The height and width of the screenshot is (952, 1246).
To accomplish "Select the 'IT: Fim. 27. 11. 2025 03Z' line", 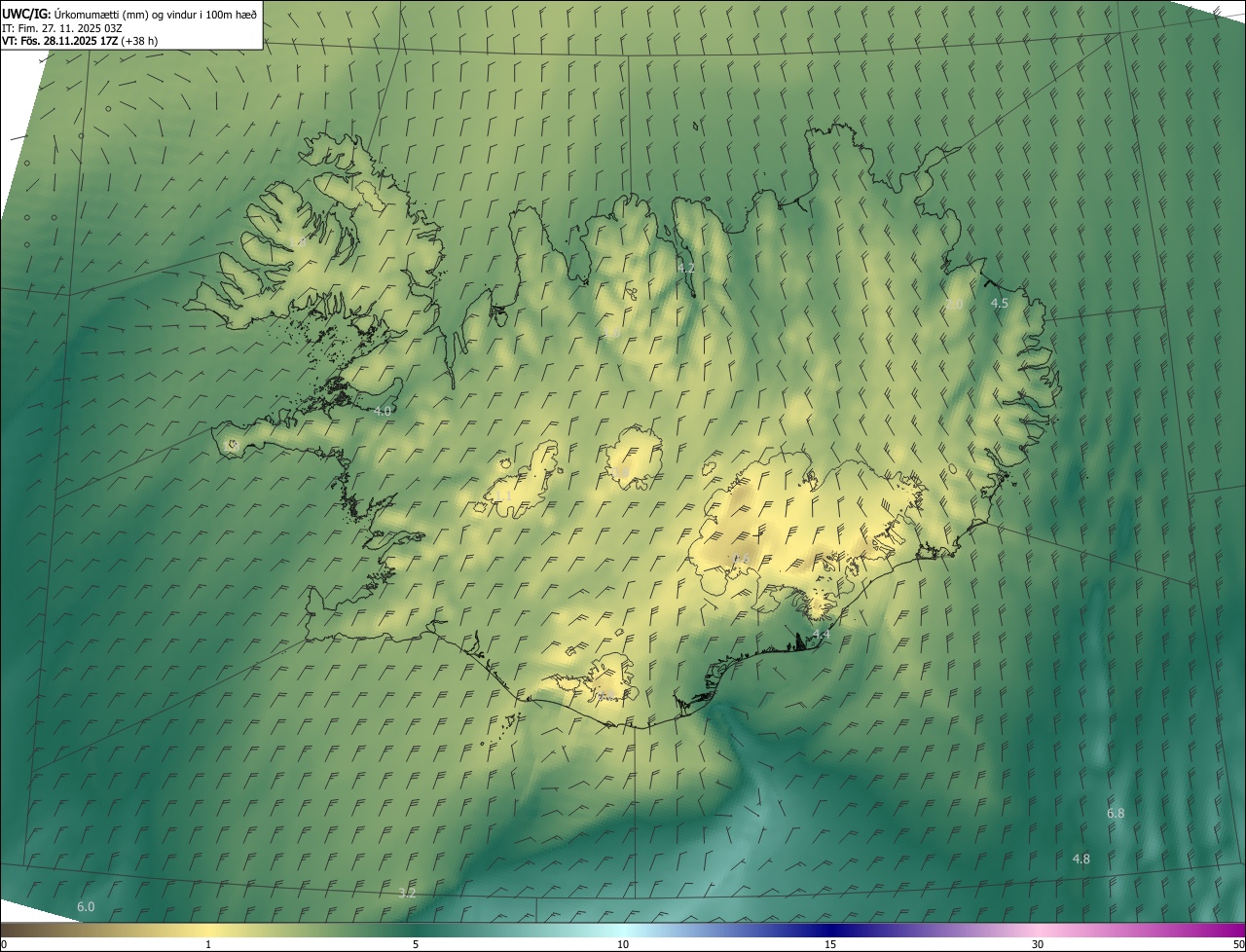I will click(x=61, y=27).
